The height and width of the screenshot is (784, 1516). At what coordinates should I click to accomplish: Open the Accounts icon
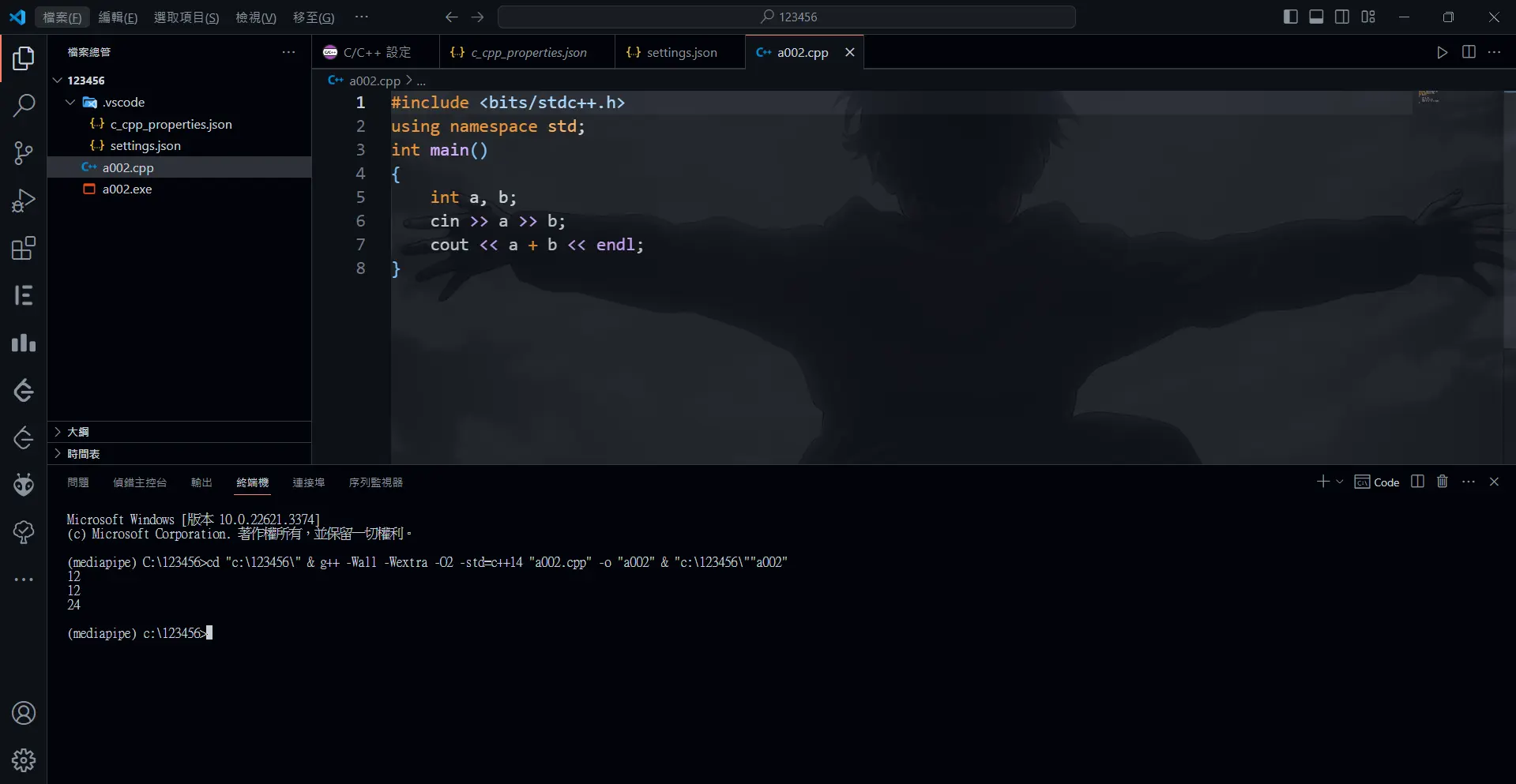coord(24,713)
